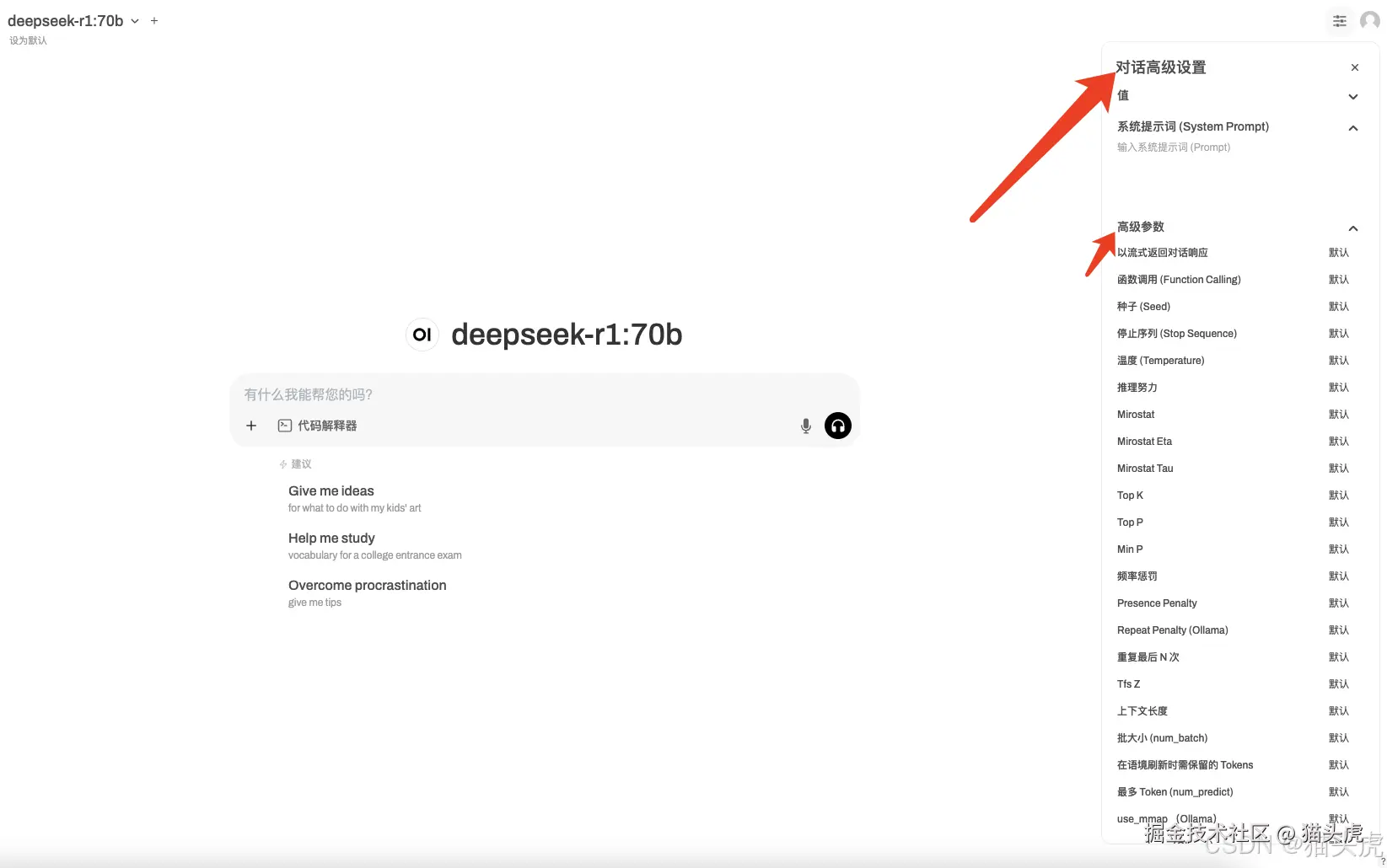The width and height of the screenshot is (1387, 868).
Task: Toggle 默认 for 停止序列 (Stop Sequence)
Action: [x=1339, y=334]
